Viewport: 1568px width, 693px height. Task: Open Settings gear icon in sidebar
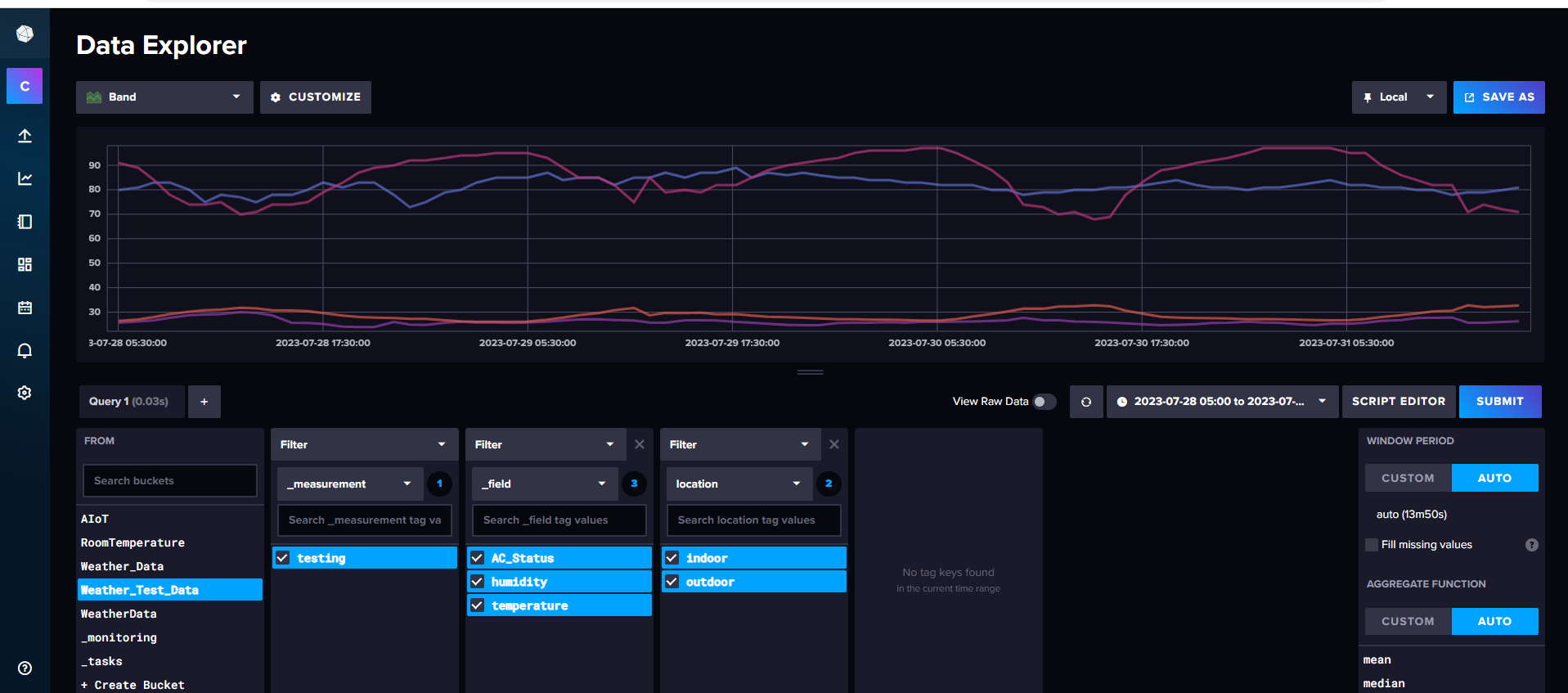tap(25, 393)
